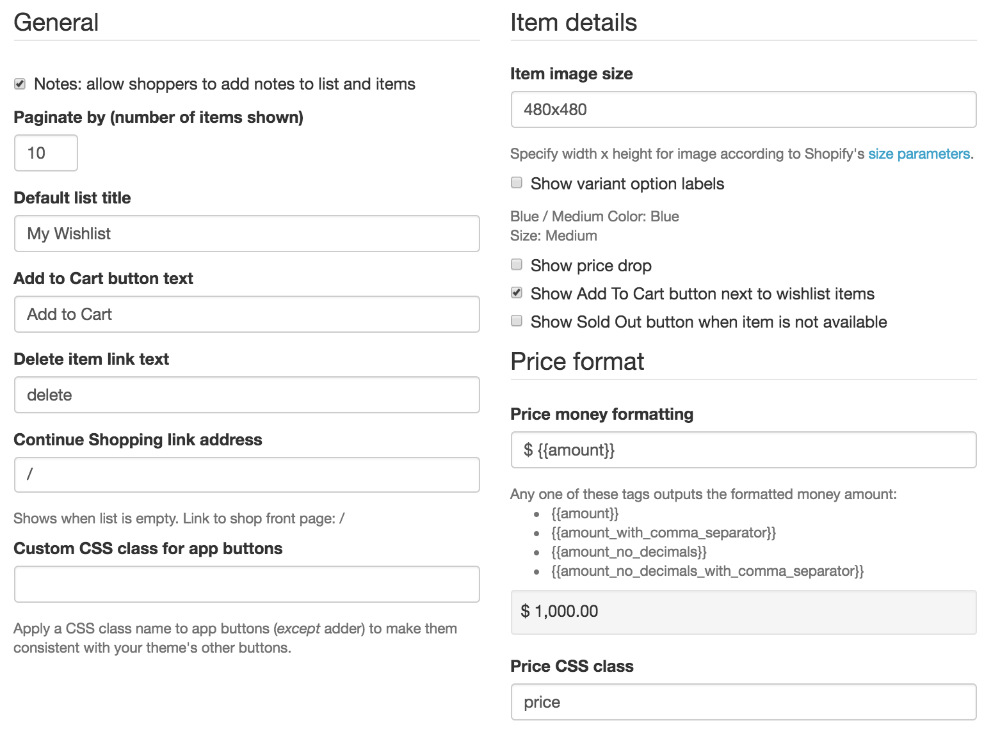Image resolution: width=1000 pixels, height=732 pixels.
Task: Tick the Show price drop checkbox
Action: click(517, 265)
